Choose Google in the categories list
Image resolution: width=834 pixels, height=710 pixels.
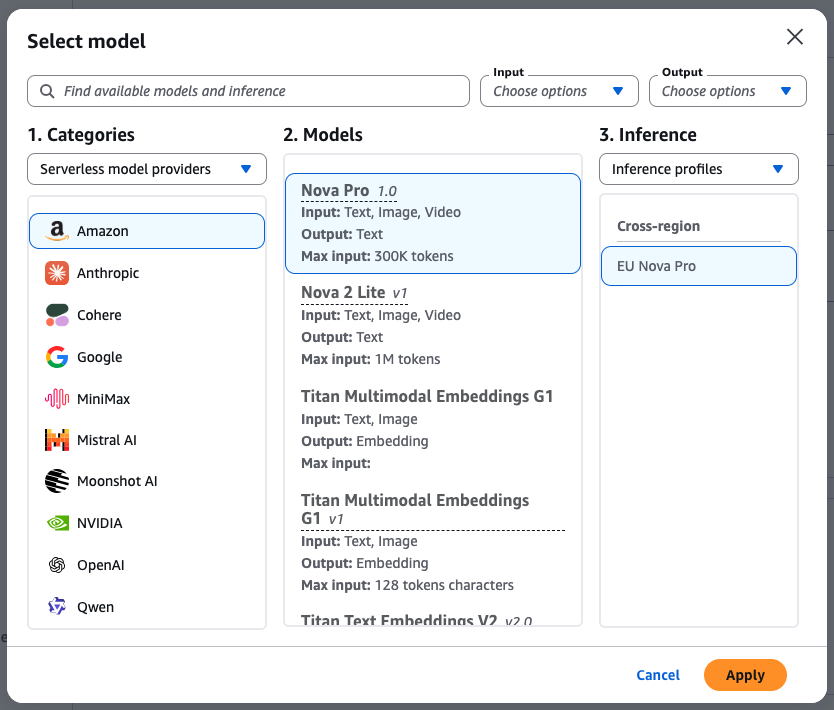point(147,357)
